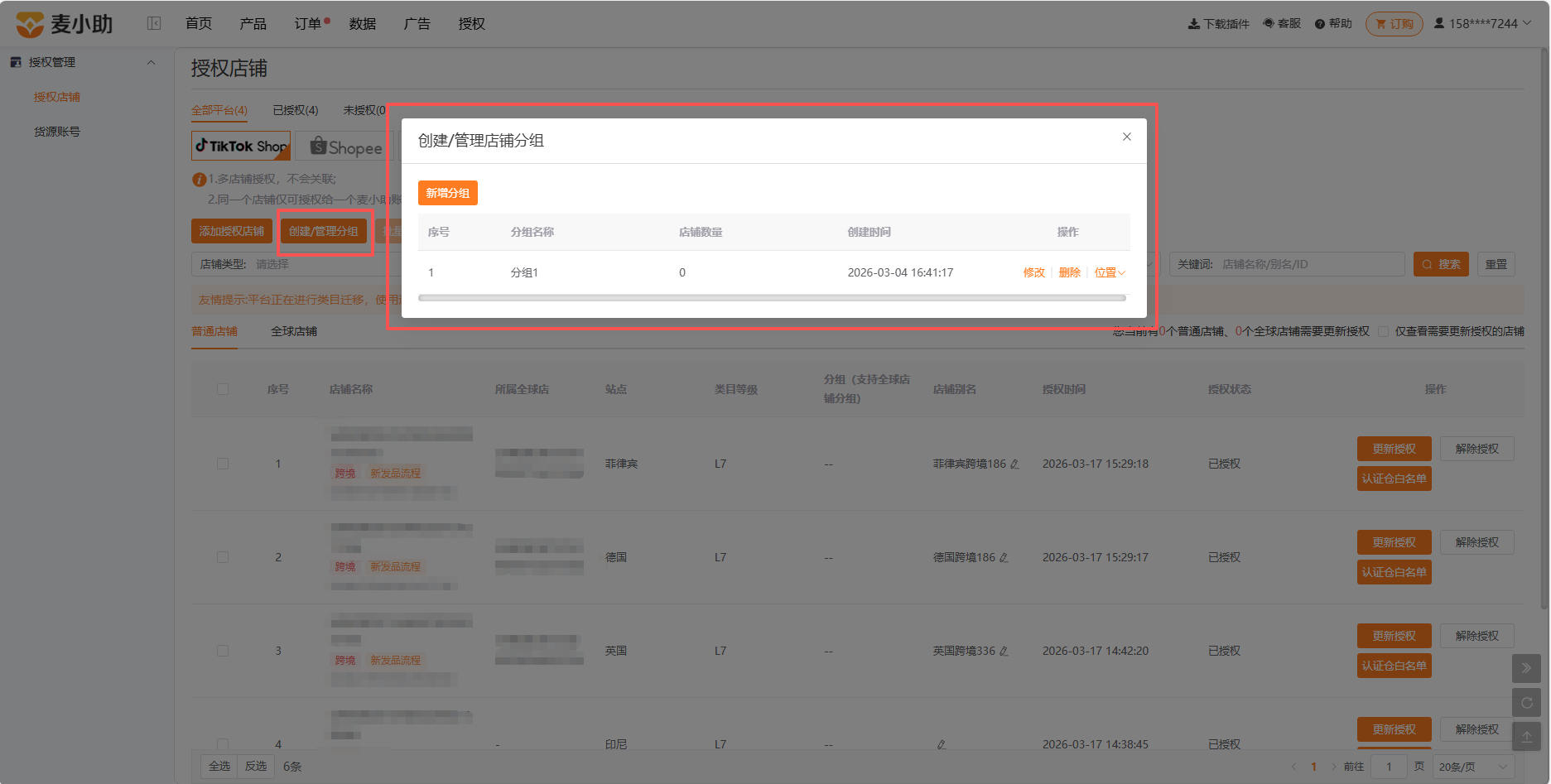Click the 重置 button

pos(1496,264)
